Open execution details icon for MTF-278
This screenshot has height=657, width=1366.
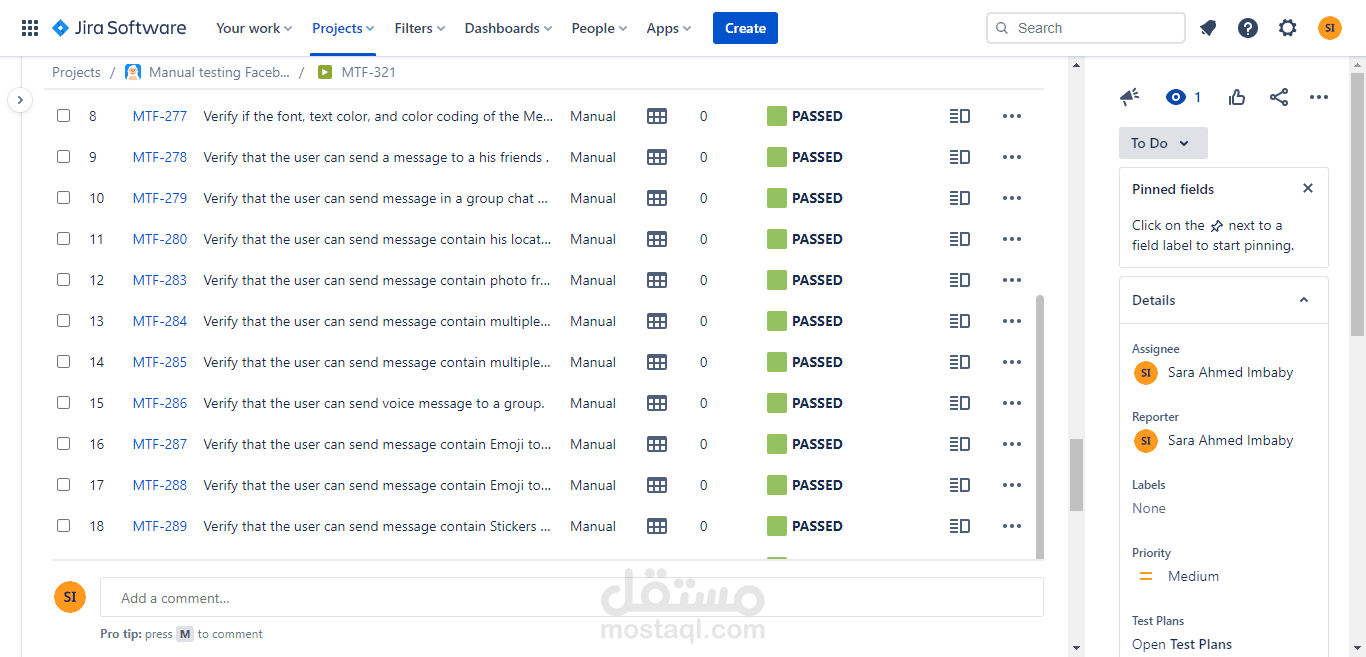(960, 157)
